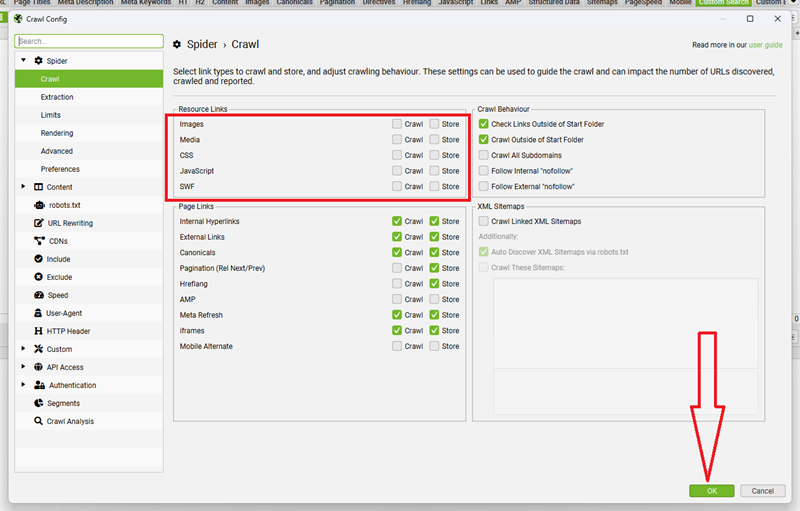
Task: Open the user guide link
Action: click(765, 45)
